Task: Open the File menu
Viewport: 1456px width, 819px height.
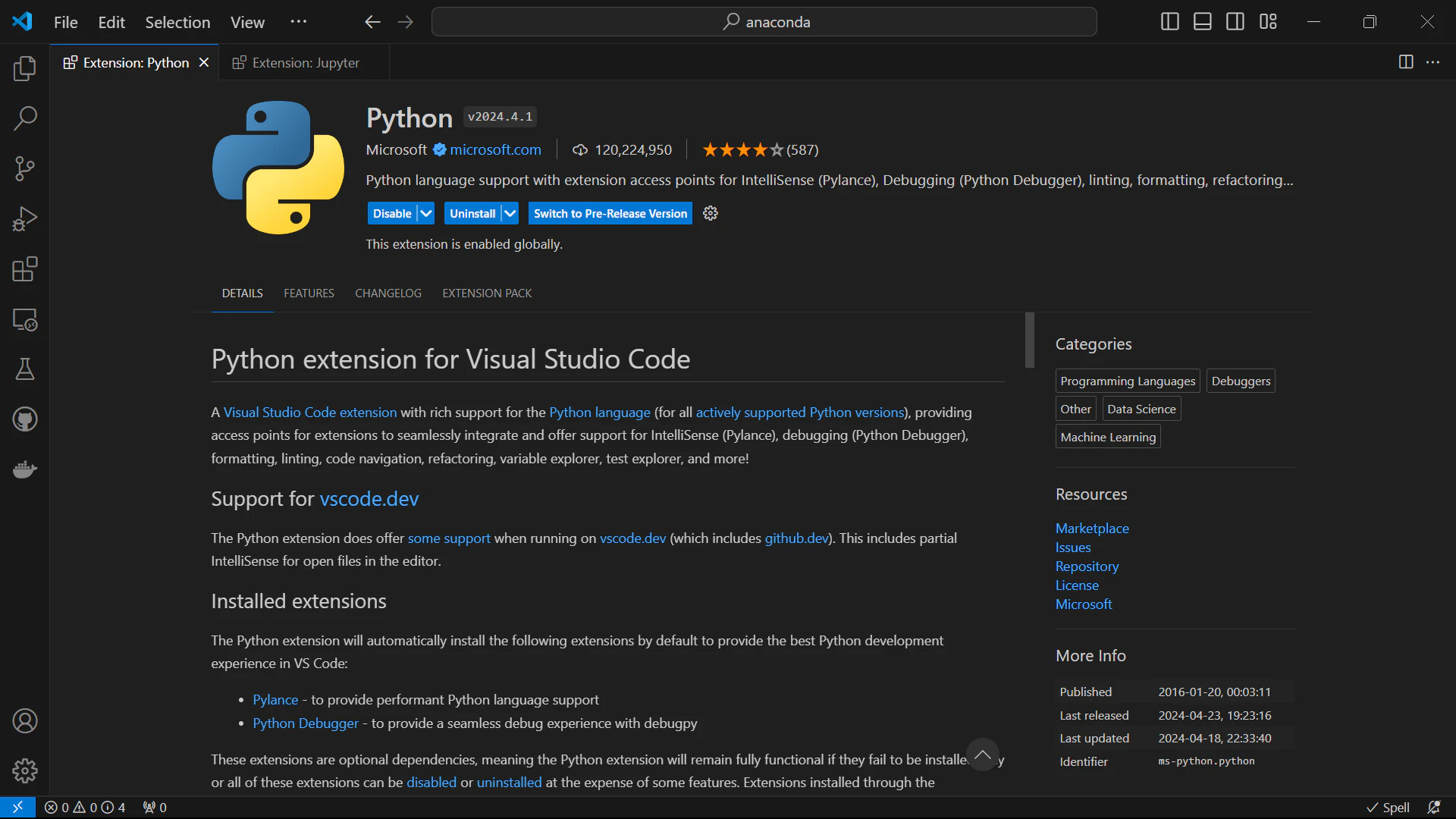Action: pos(66,22)
